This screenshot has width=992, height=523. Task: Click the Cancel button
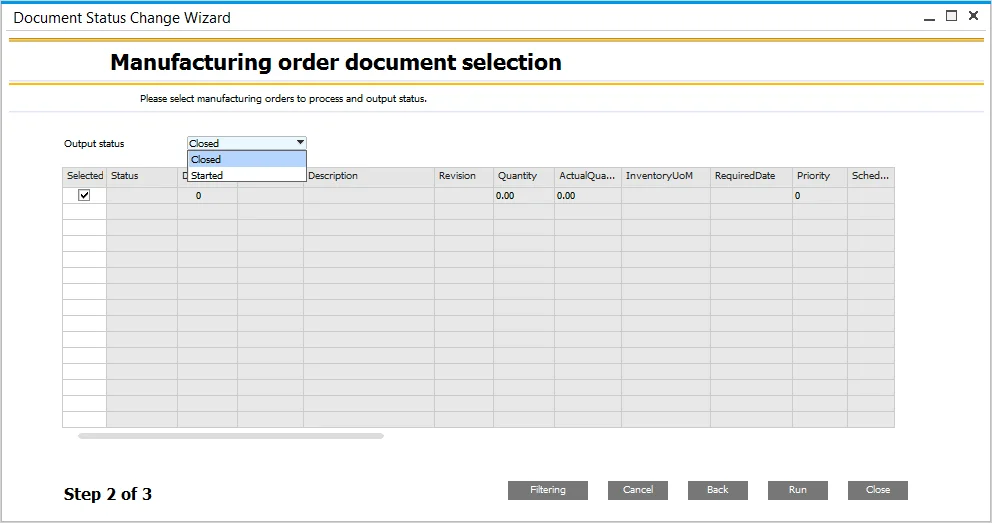637,490
